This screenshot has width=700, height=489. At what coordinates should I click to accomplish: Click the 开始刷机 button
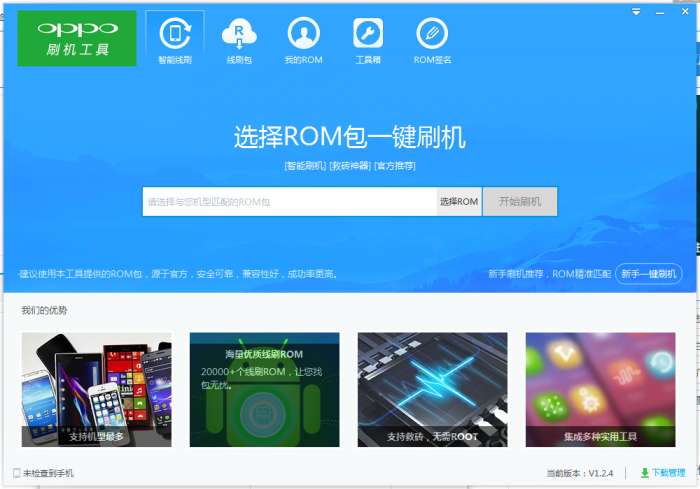[x=520, y=202]
